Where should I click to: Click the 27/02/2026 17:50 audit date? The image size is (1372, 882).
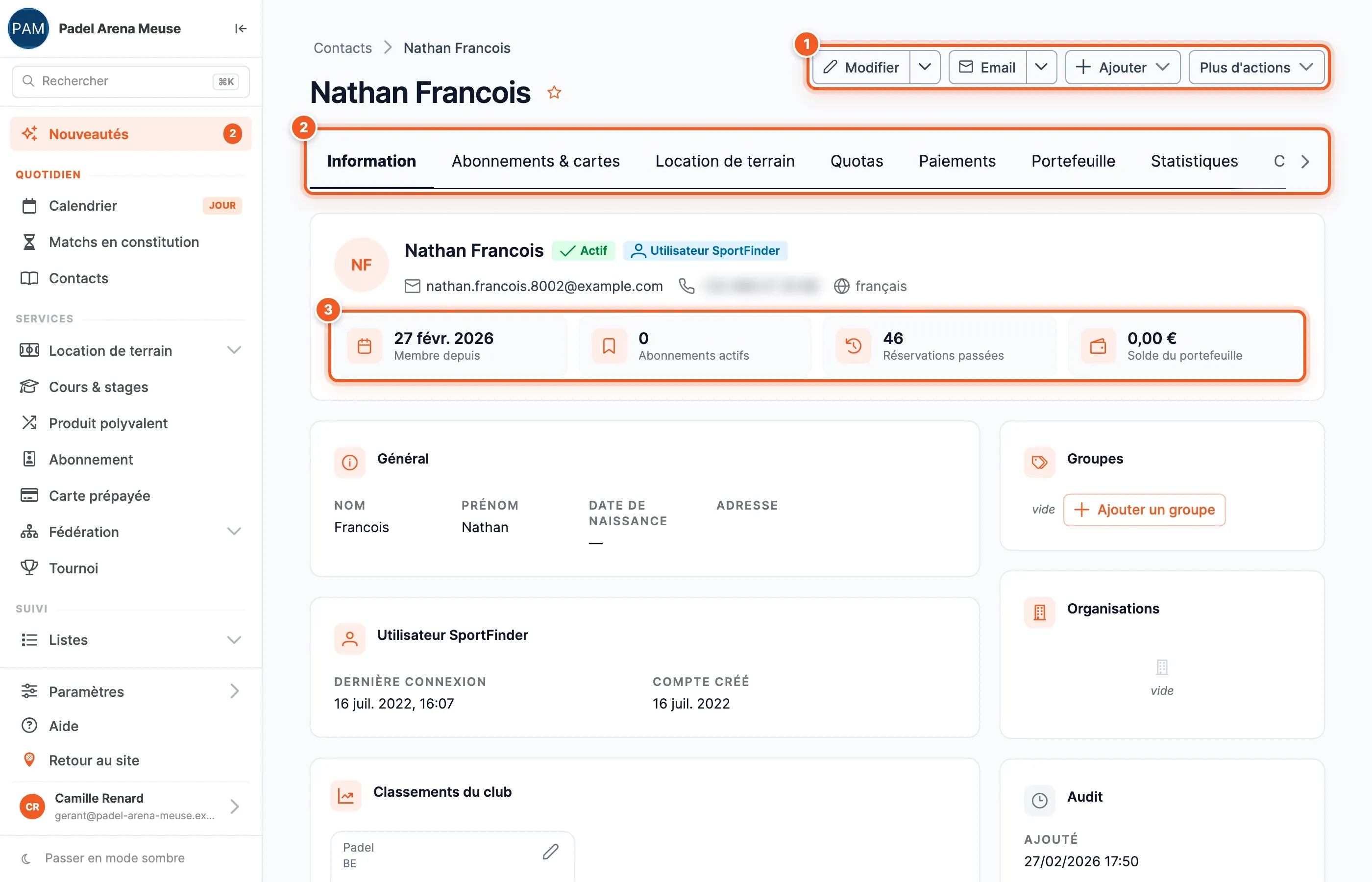click(x=1080, y=861)
